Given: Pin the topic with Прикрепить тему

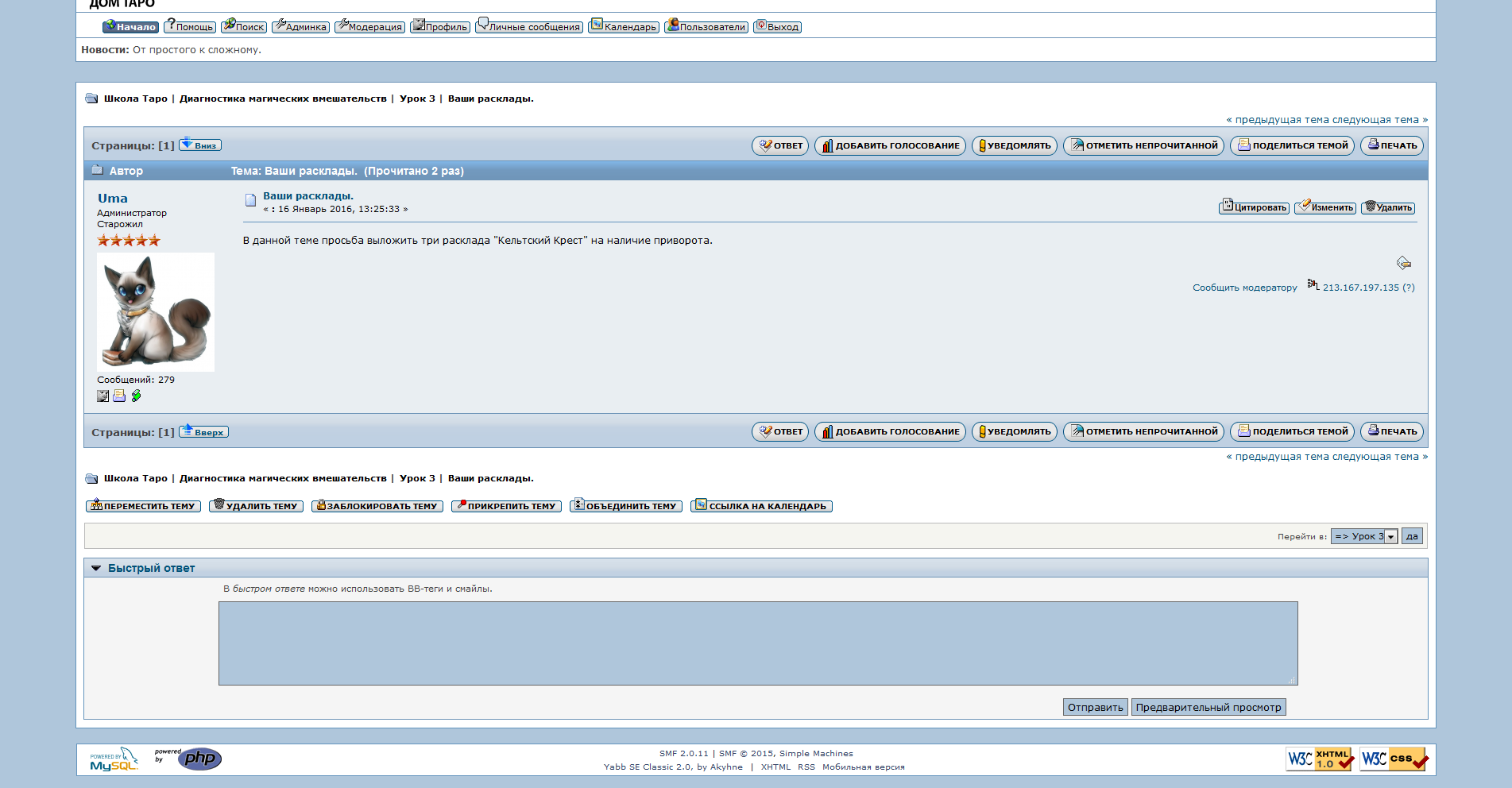Looking at the screenshot, I should pyautogui.click(x=506, y=506).
